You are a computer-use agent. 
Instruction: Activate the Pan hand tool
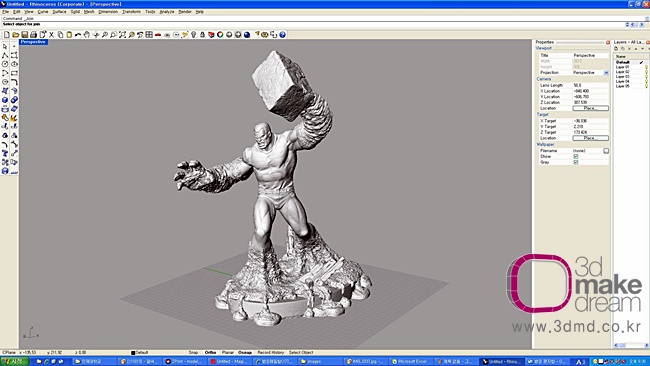[x=87, y=35]
